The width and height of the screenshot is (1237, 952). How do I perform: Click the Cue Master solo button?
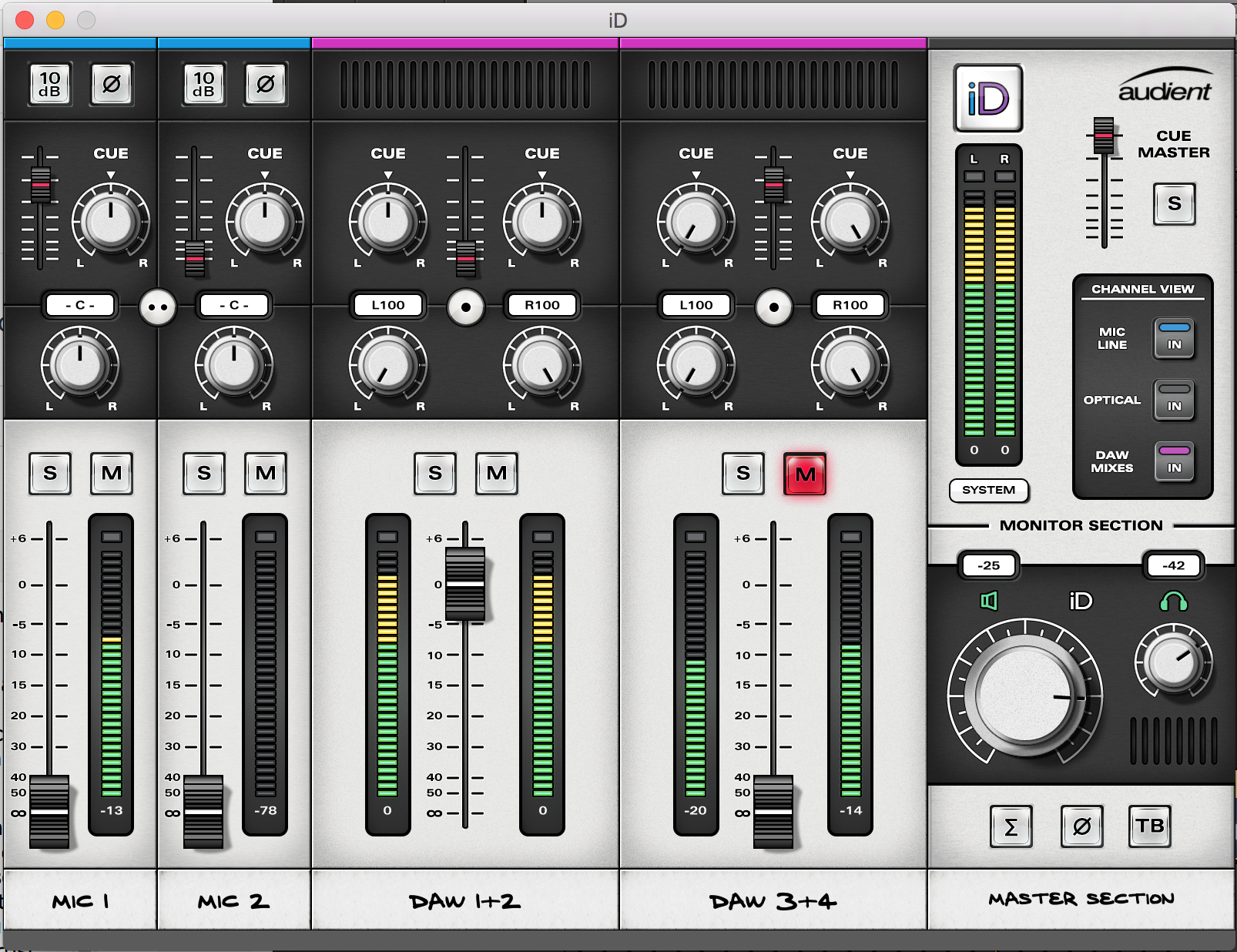click(1174, 204)
